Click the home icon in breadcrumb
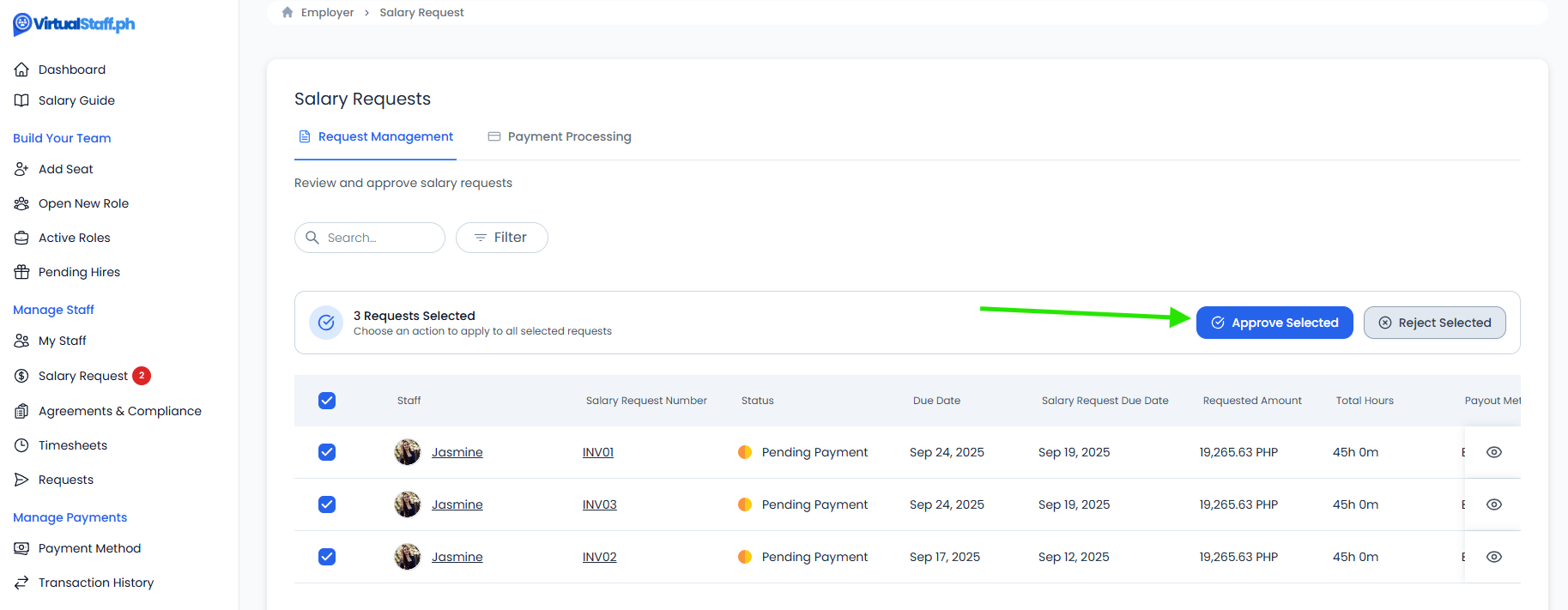 288,12
